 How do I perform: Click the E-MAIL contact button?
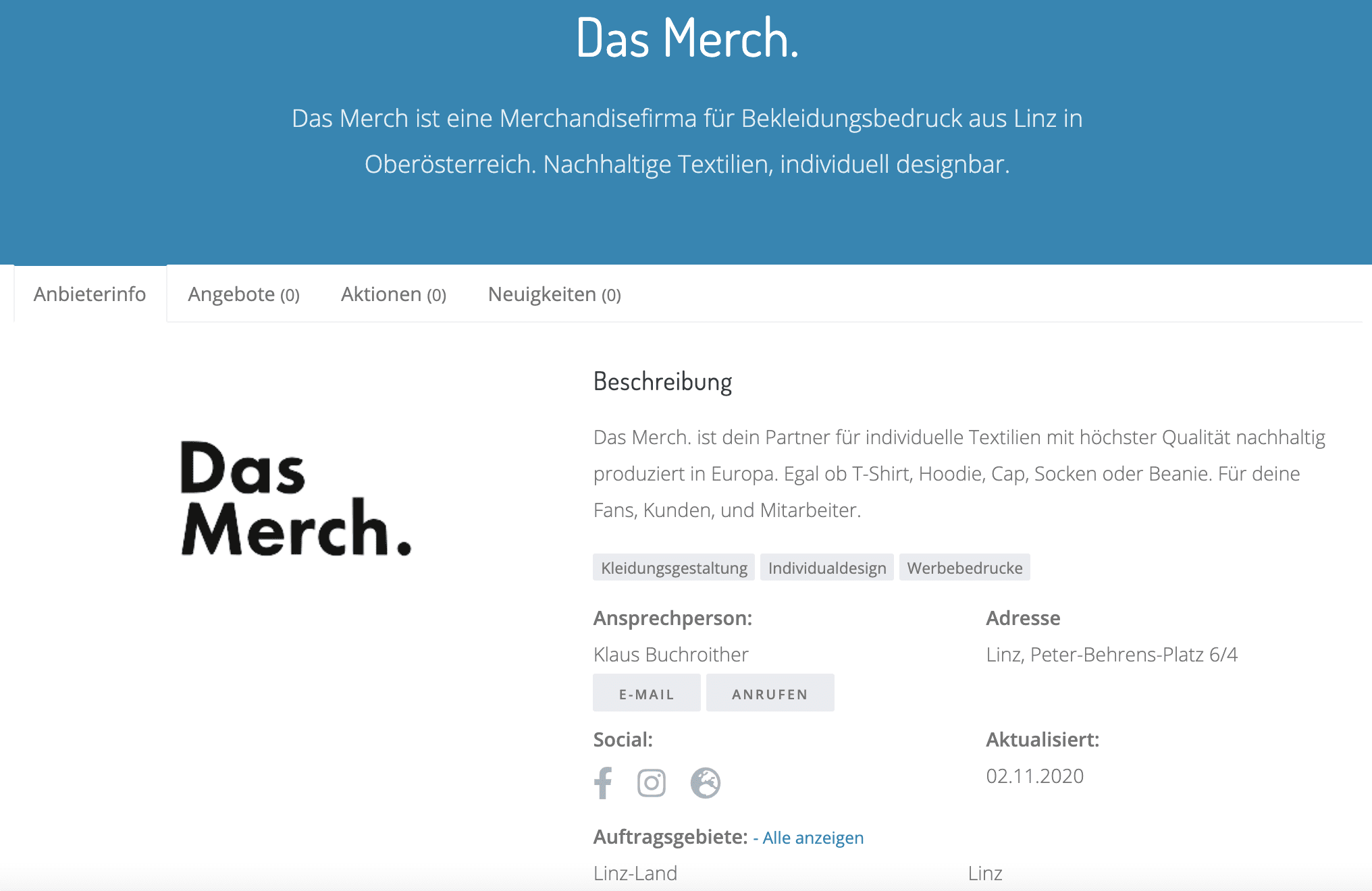pos(645,692)
